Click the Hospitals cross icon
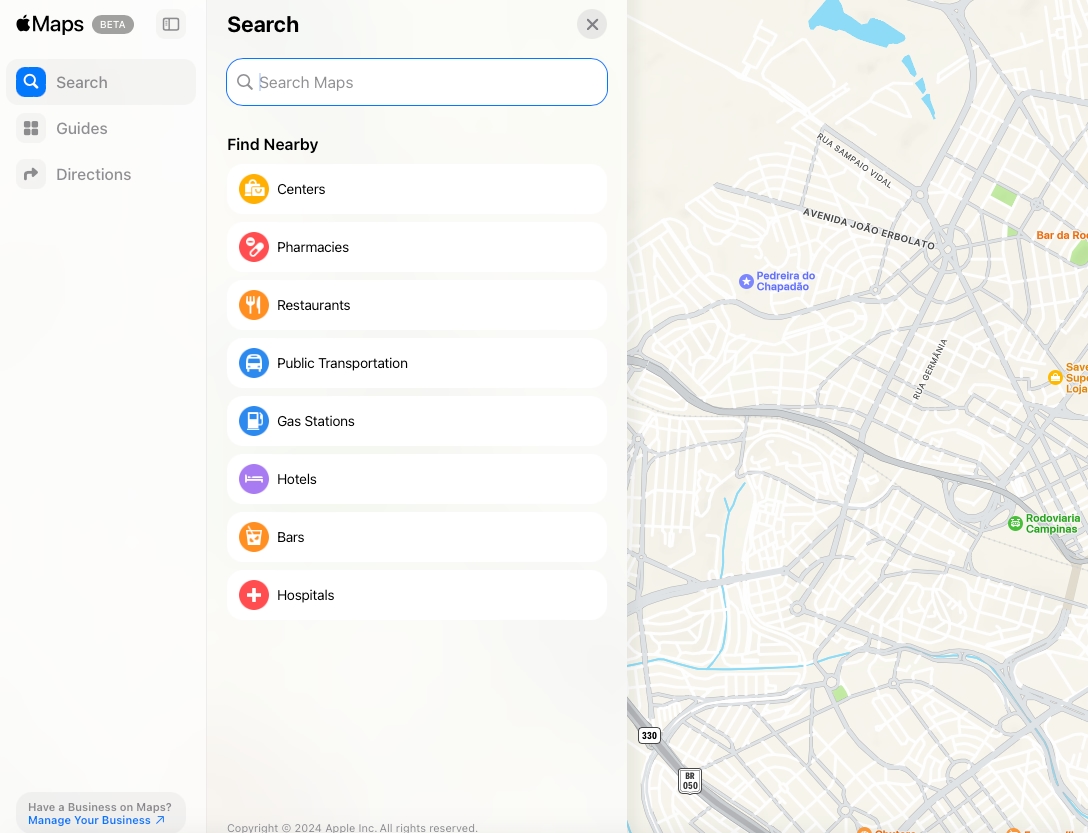This screenshot has height=833, width=1088. [x=254, y=595]
